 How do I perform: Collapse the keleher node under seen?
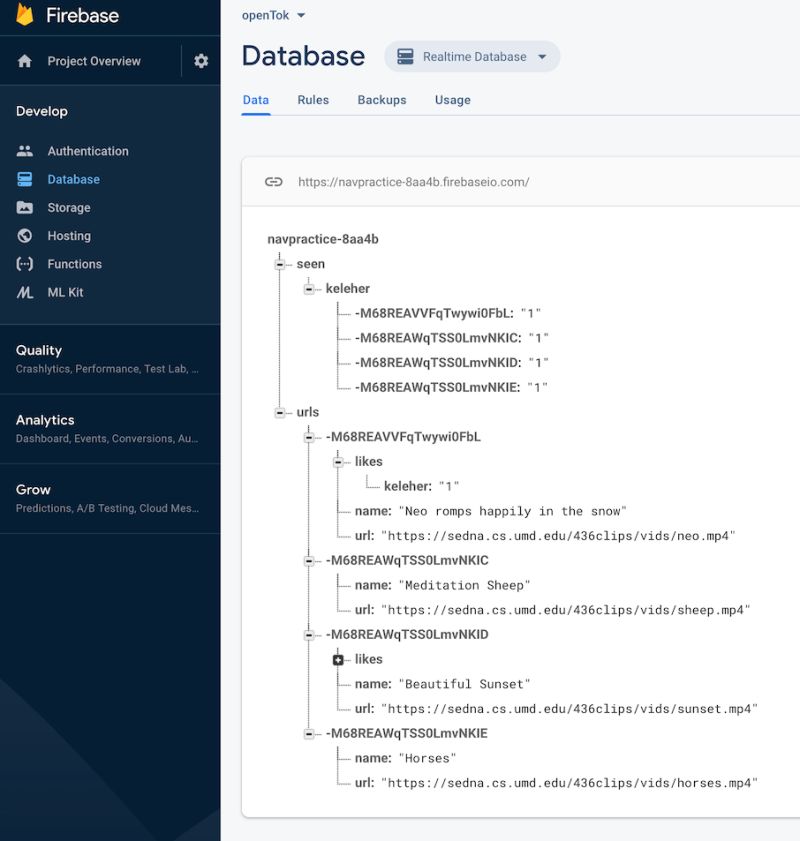309,289
